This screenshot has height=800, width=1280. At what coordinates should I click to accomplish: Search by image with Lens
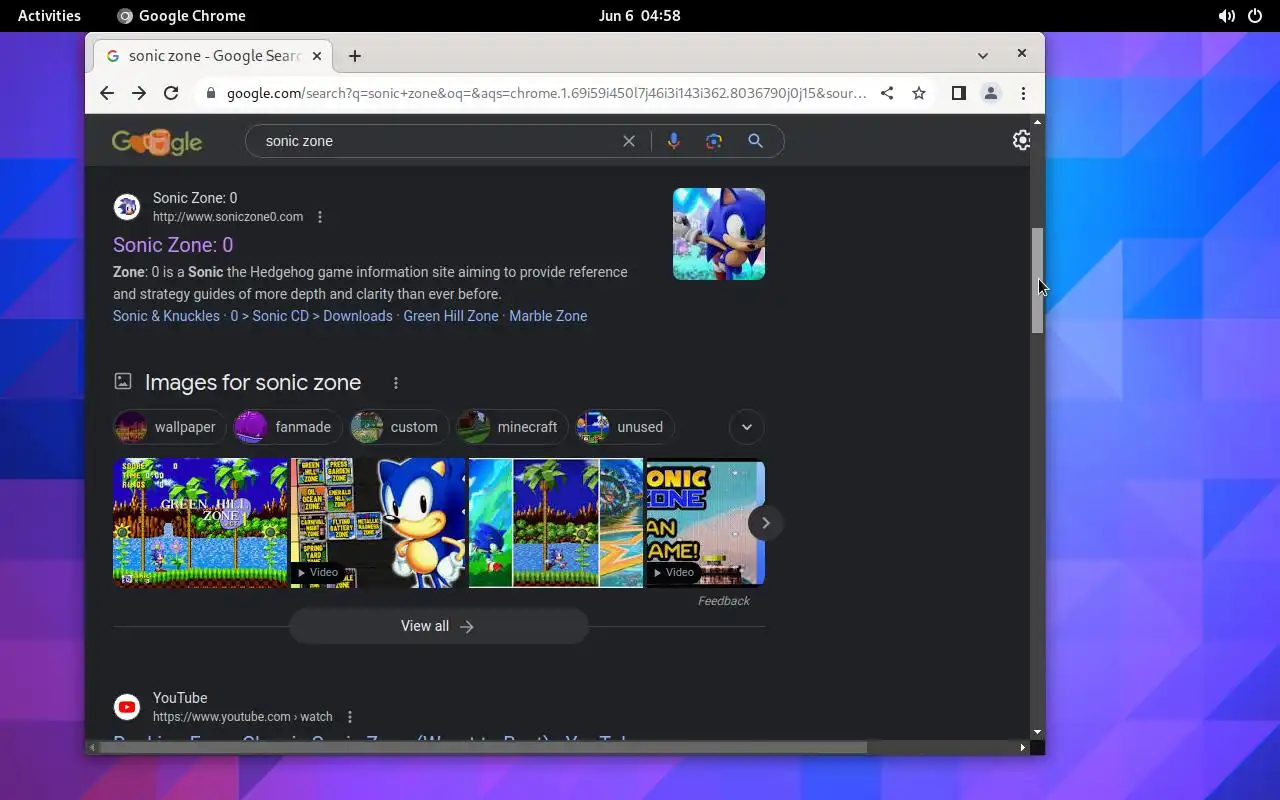(x=714, y=141)
